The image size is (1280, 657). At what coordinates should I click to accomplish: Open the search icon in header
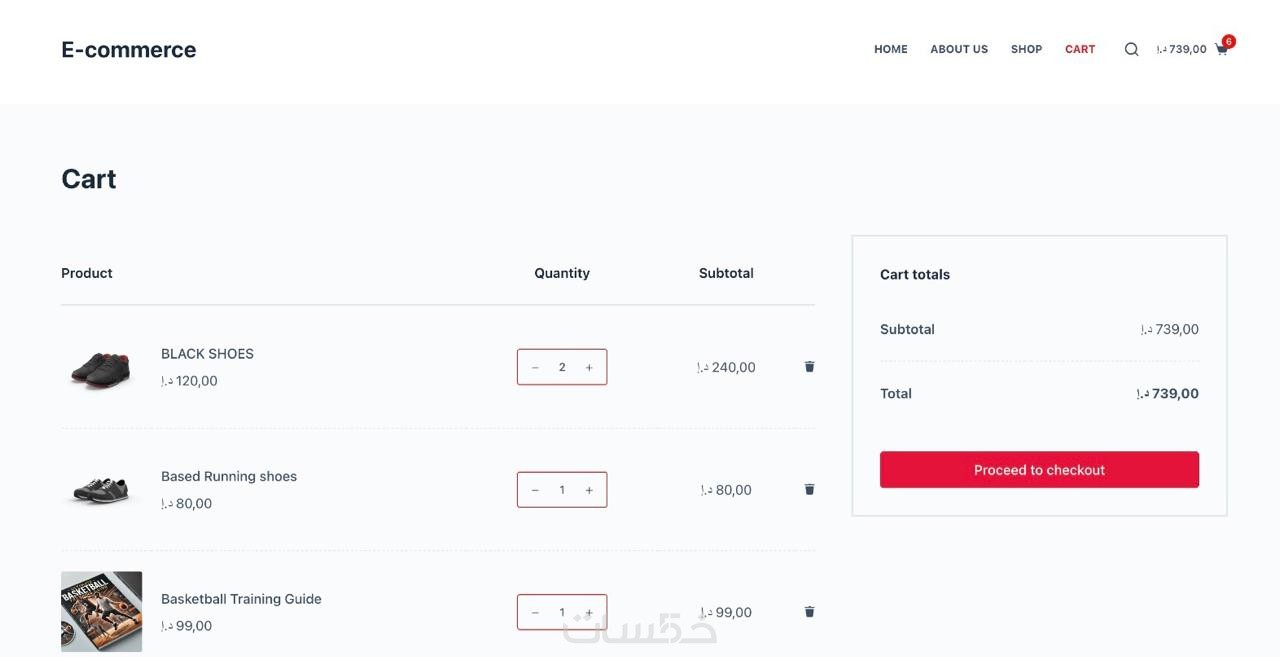pos(1131,49)
